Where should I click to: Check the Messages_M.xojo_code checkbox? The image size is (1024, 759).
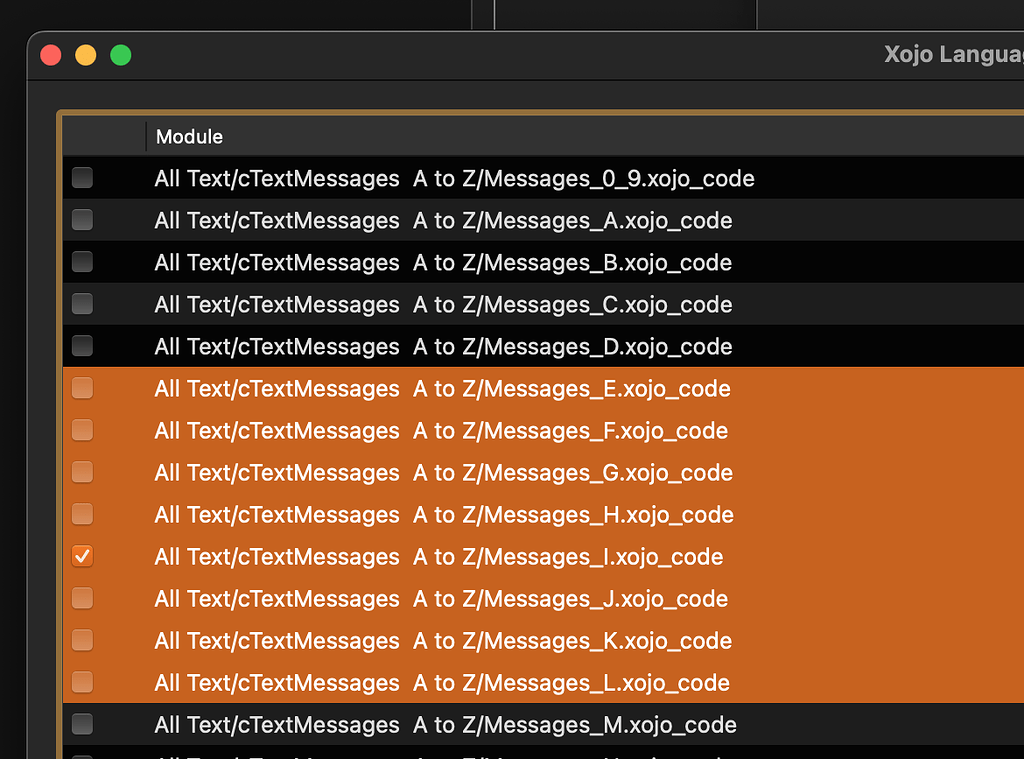point(82,724)
